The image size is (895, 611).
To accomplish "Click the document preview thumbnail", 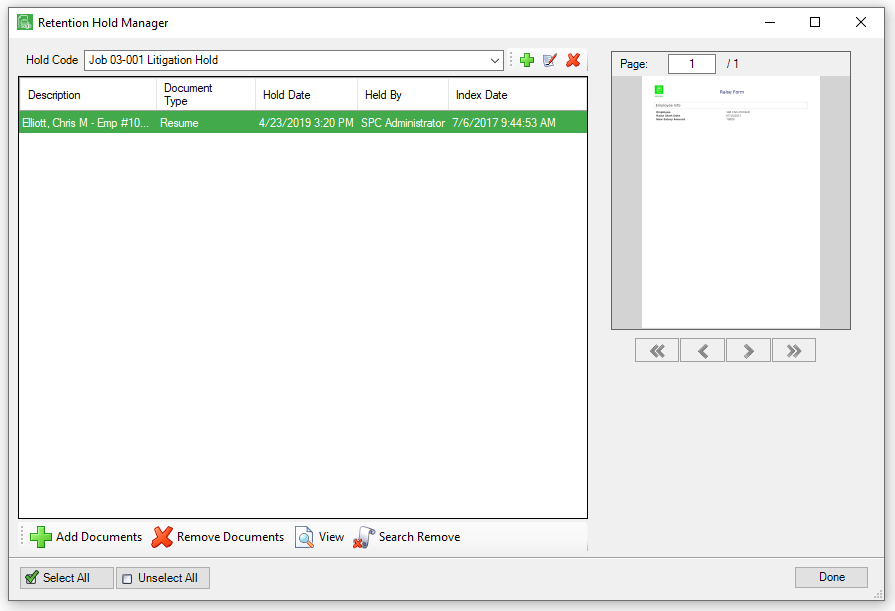I will click(731, 202).
